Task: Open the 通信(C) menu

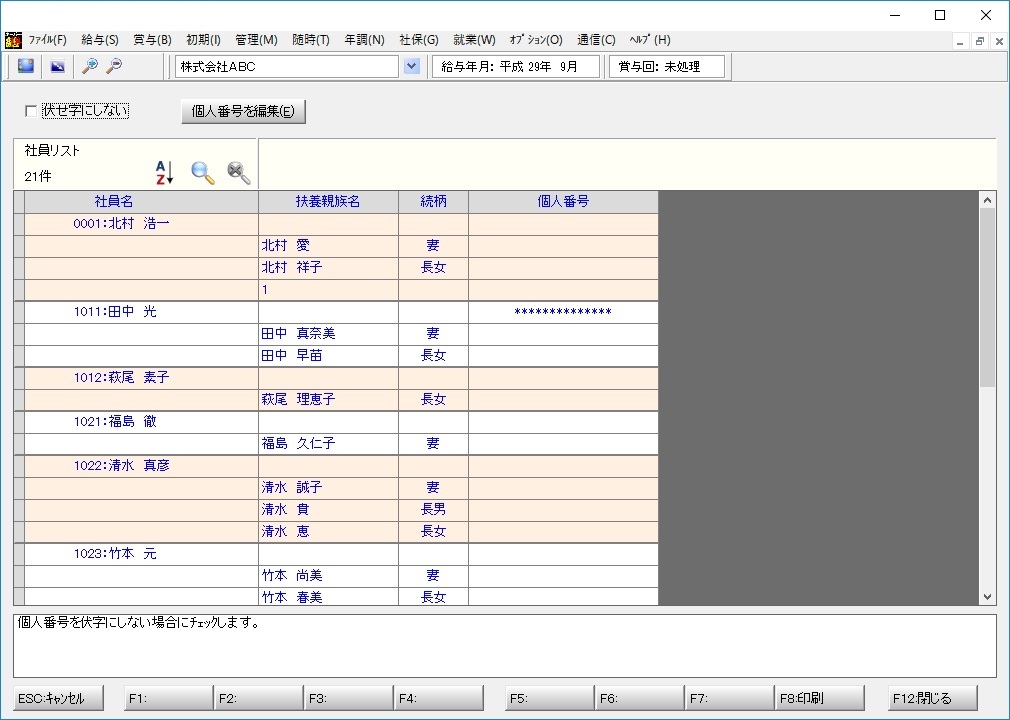Action: (x=596, y=40)
